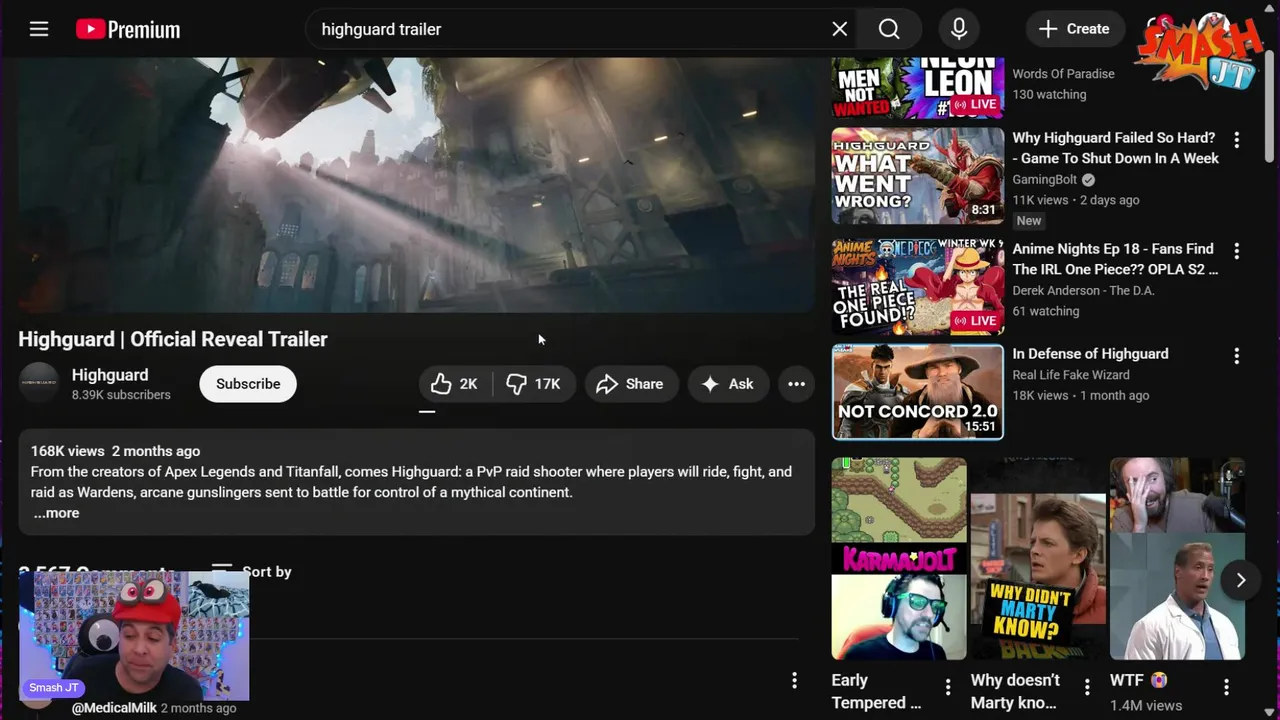This screenshot has width=1280, height=720.
Task: Click the search magnifier button
Action: pyautogui.click(x=889, y=29)
